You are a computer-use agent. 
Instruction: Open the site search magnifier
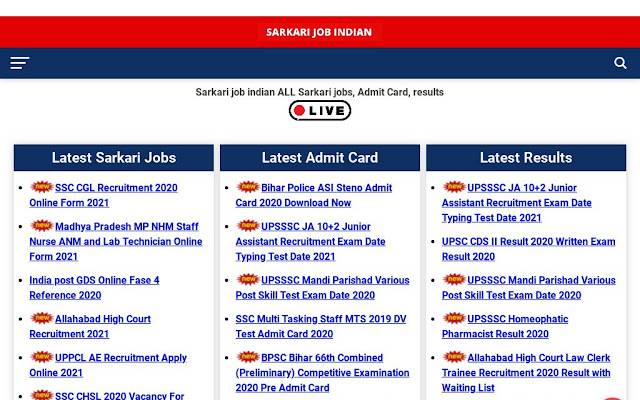point(620,63)
